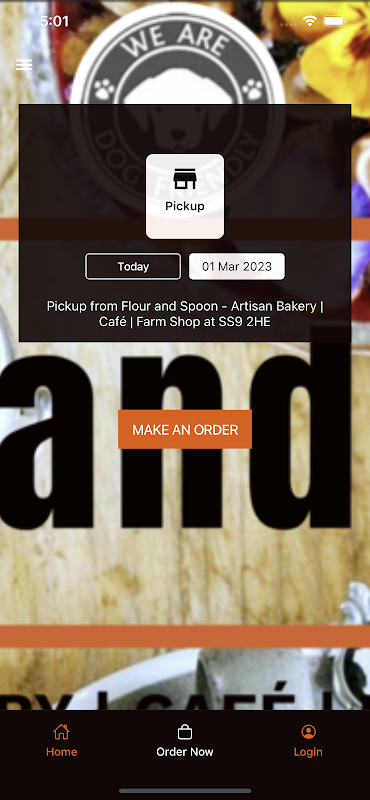Image resolution: width=370 pixels, height=800 pixels.
Task: Switch to the Login tab
Action: [308, 740]
